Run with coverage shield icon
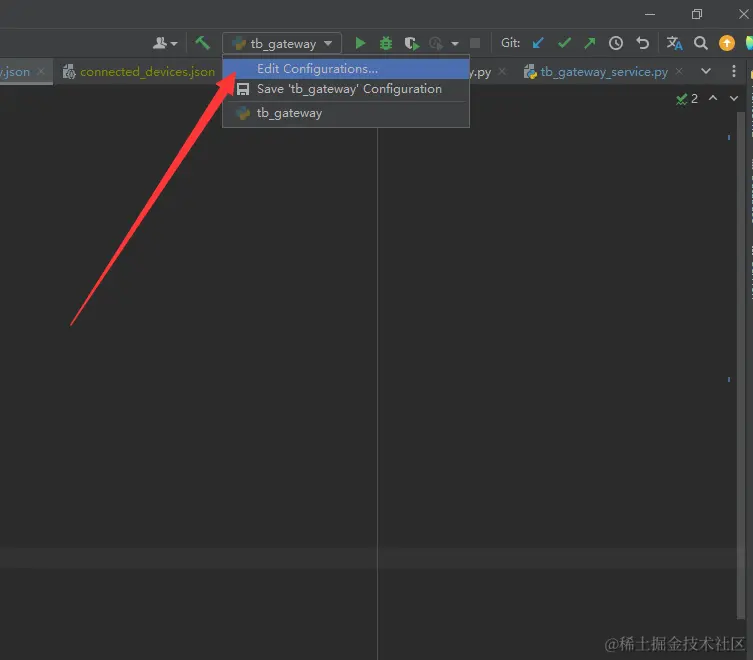 (411, 43)
